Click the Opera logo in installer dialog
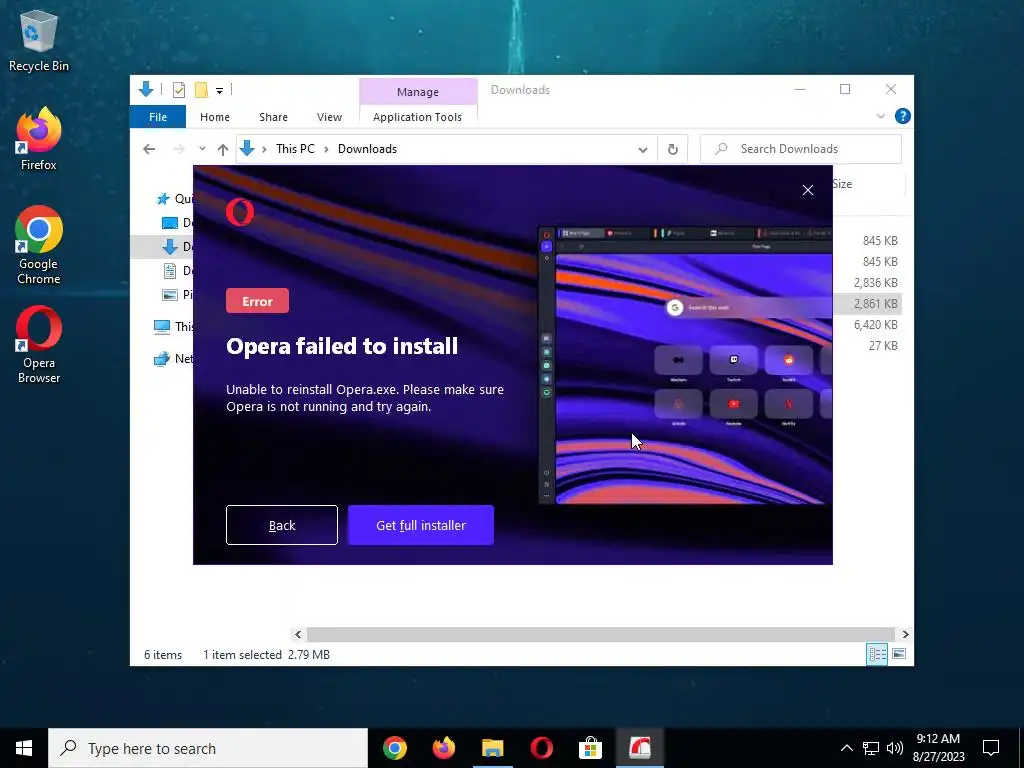The image size is (1024, 768). 240,212
